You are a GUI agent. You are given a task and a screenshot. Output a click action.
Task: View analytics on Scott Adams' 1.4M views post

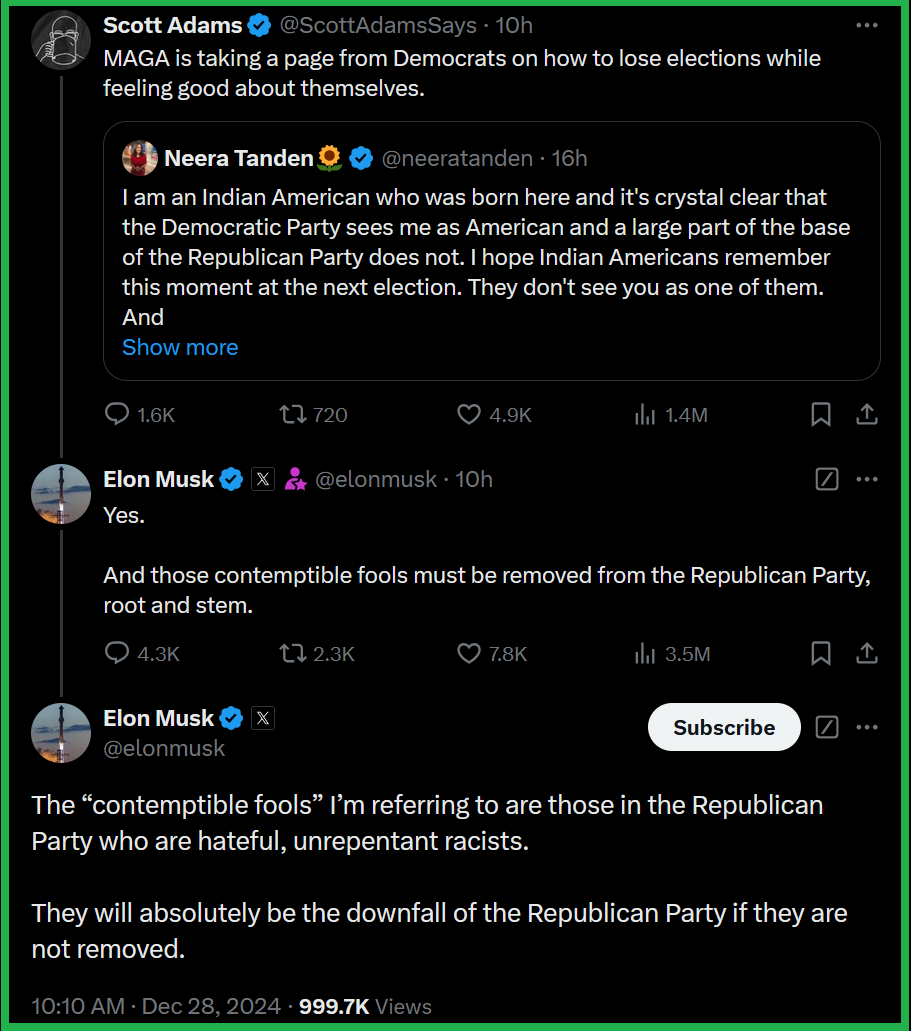coord(645,414)
